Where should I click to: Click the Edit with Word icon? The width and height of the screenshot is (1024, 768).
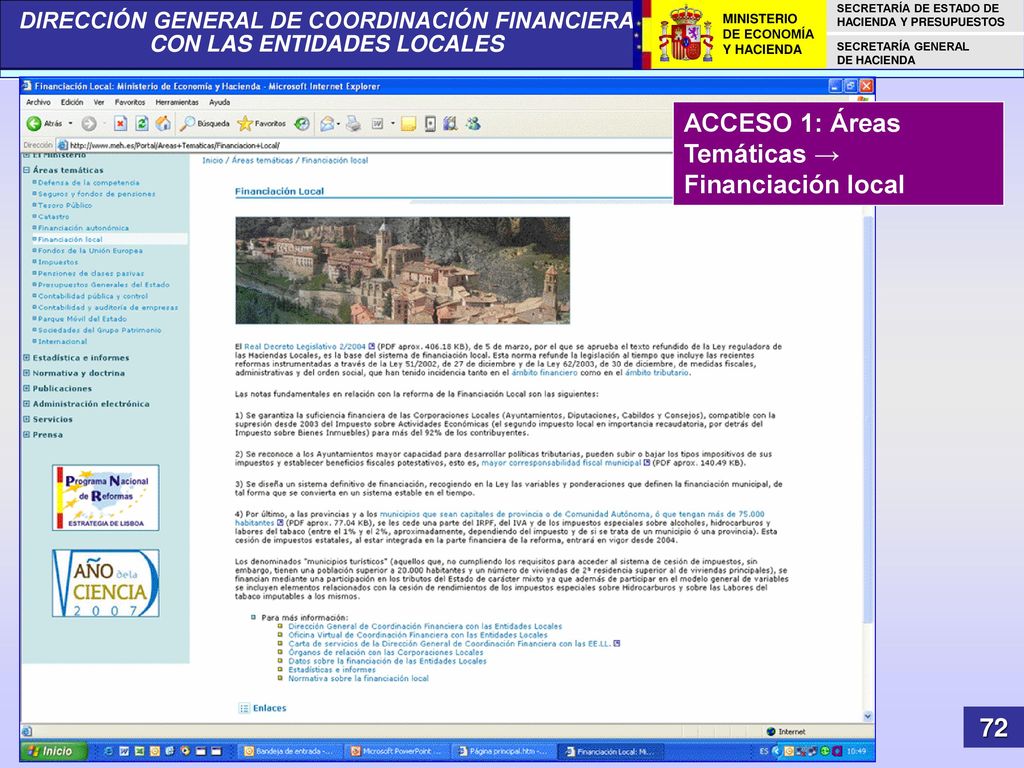[x=377, y=123]
